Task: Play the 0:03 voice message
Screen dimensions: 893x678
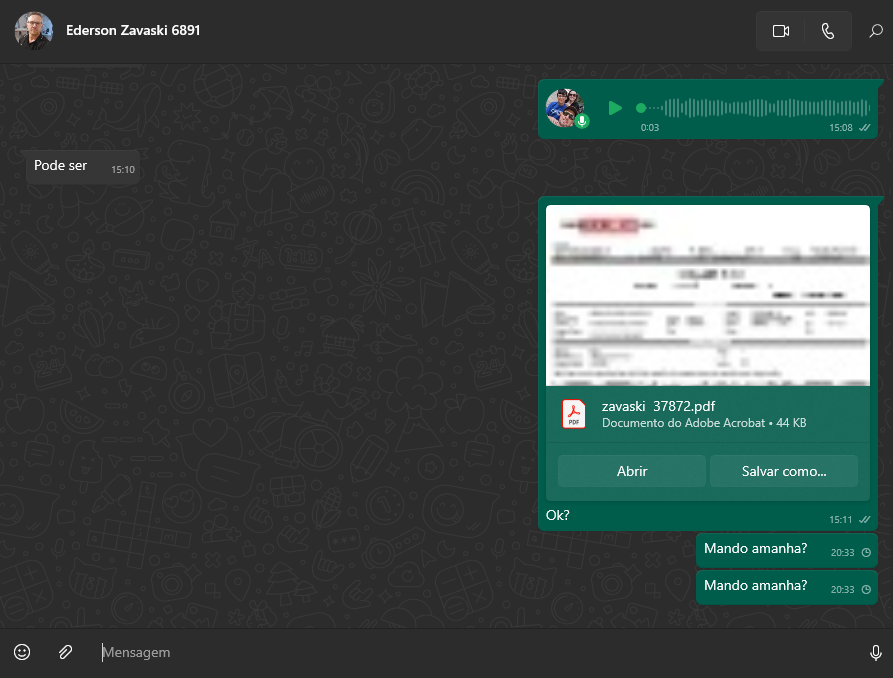Action: pos(615,108)
